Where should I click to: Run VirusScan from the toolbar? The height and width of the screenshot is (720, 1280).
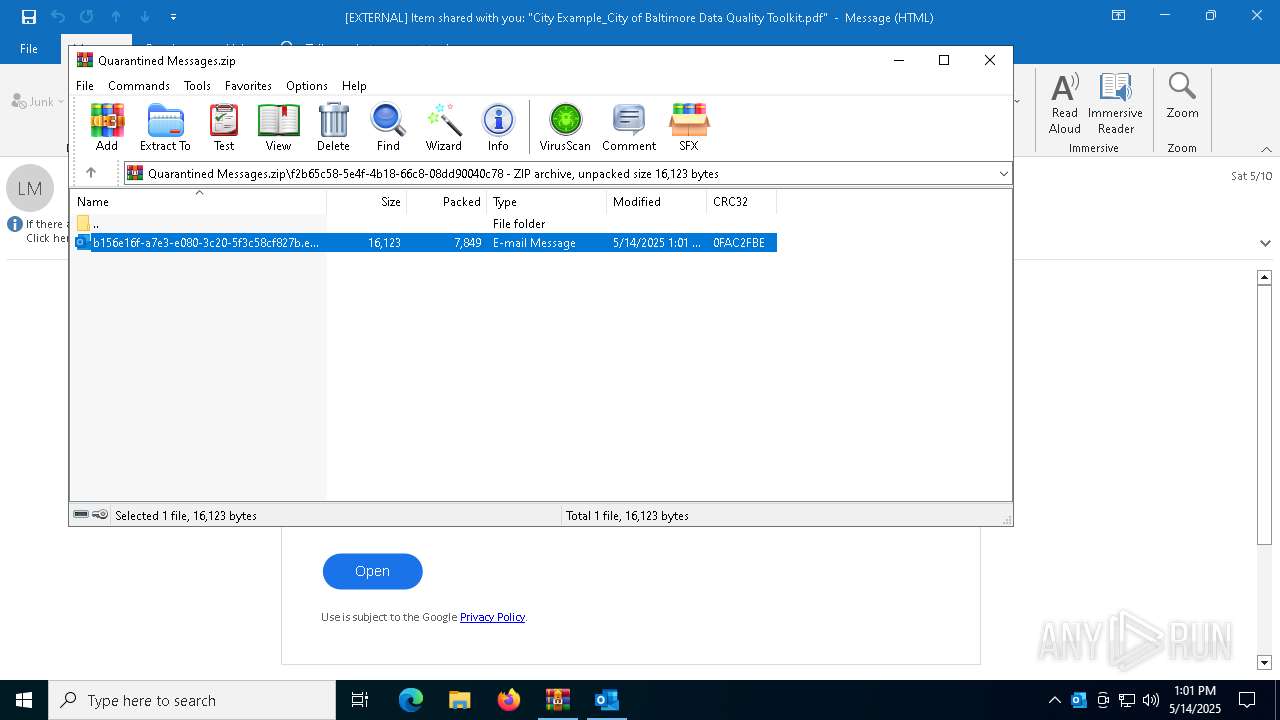coord(565,127)
